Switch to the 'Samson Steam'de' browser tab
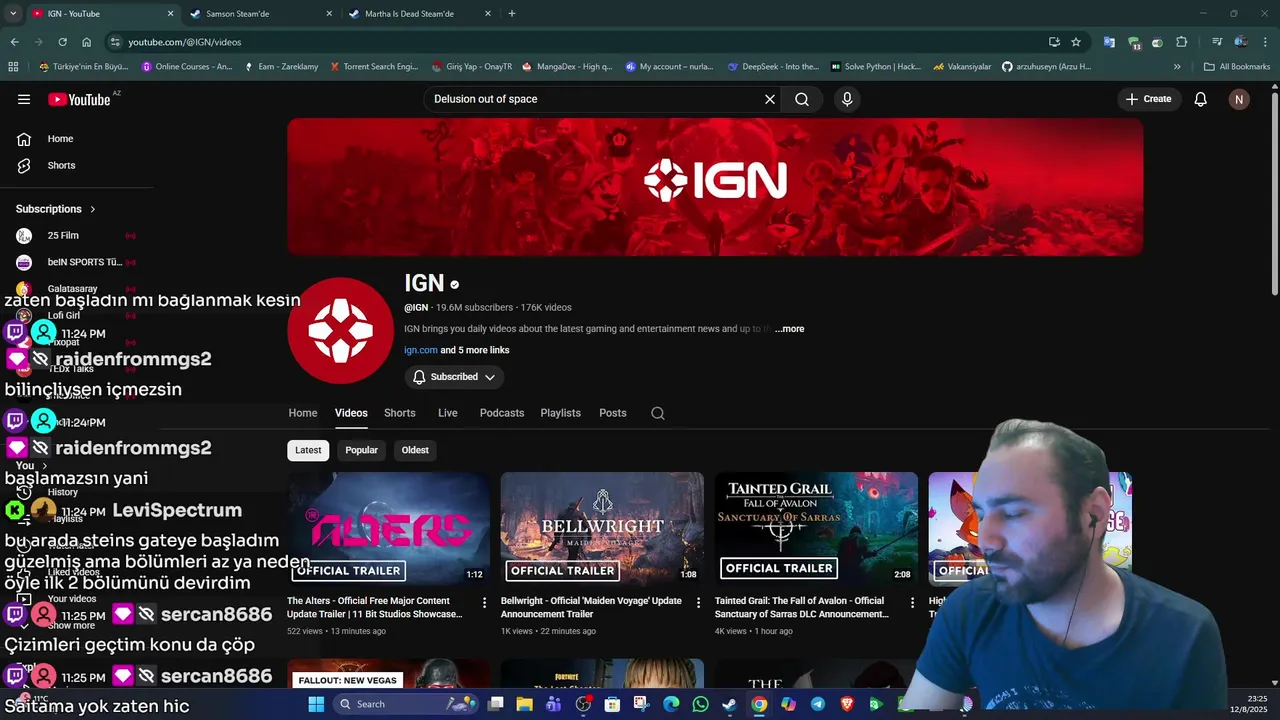This screenshot has width=1280, height=720. tap(260, 14)
